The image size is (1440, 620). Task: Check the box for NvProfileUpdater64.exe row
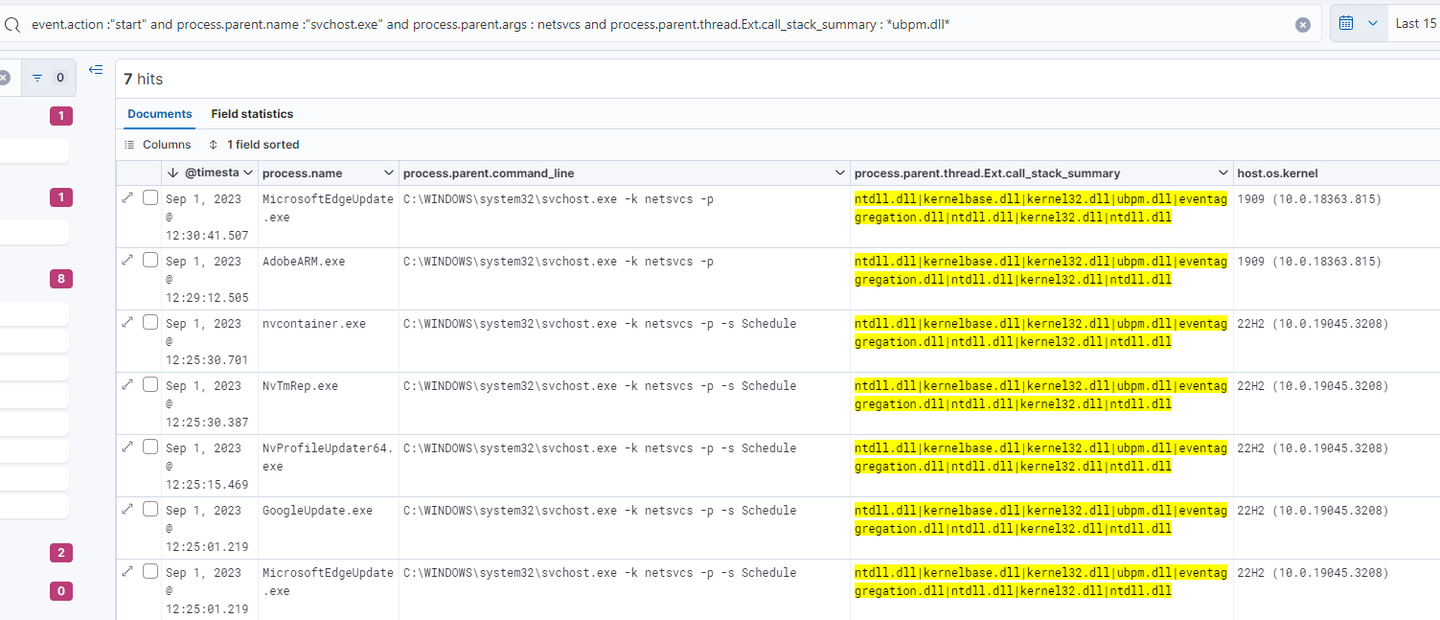(x=150, y=447)
